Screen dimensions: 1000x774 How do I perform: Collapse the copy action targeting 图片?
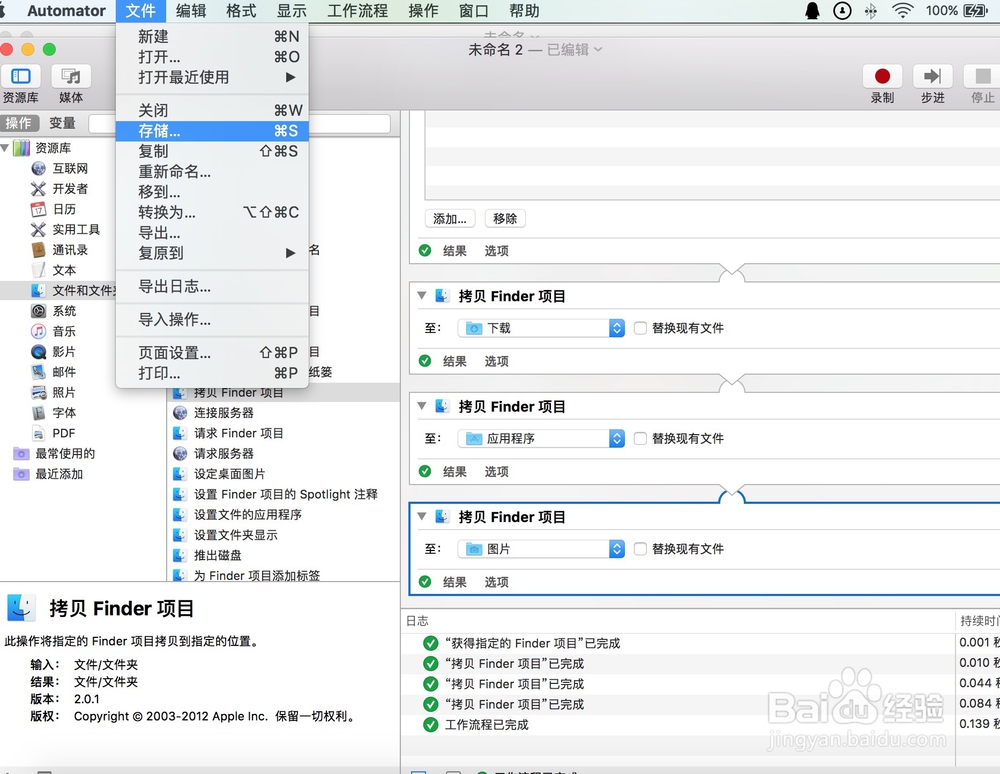(x=422, y=516)
